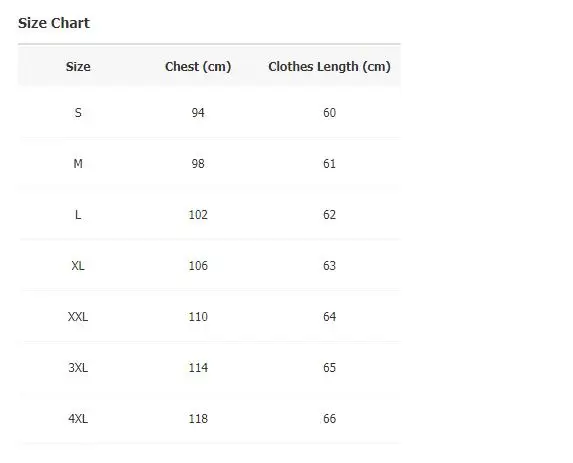Click clothes length value 61
This screenshot has height=463, width=573.
coord(329,164)
